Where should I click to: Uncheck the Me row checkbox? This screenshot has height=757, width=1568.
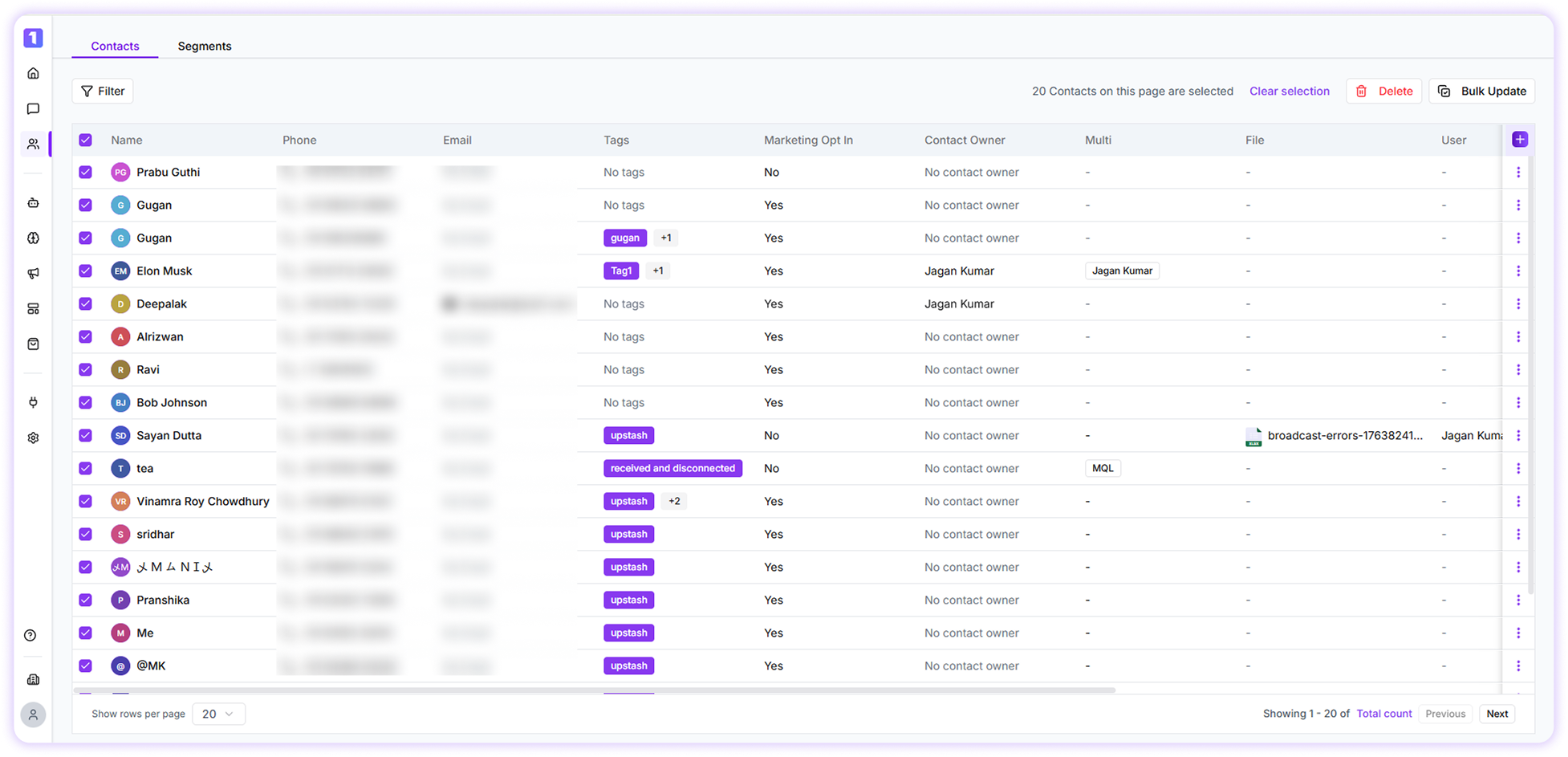pyautogui.click(x=85, y=633)
